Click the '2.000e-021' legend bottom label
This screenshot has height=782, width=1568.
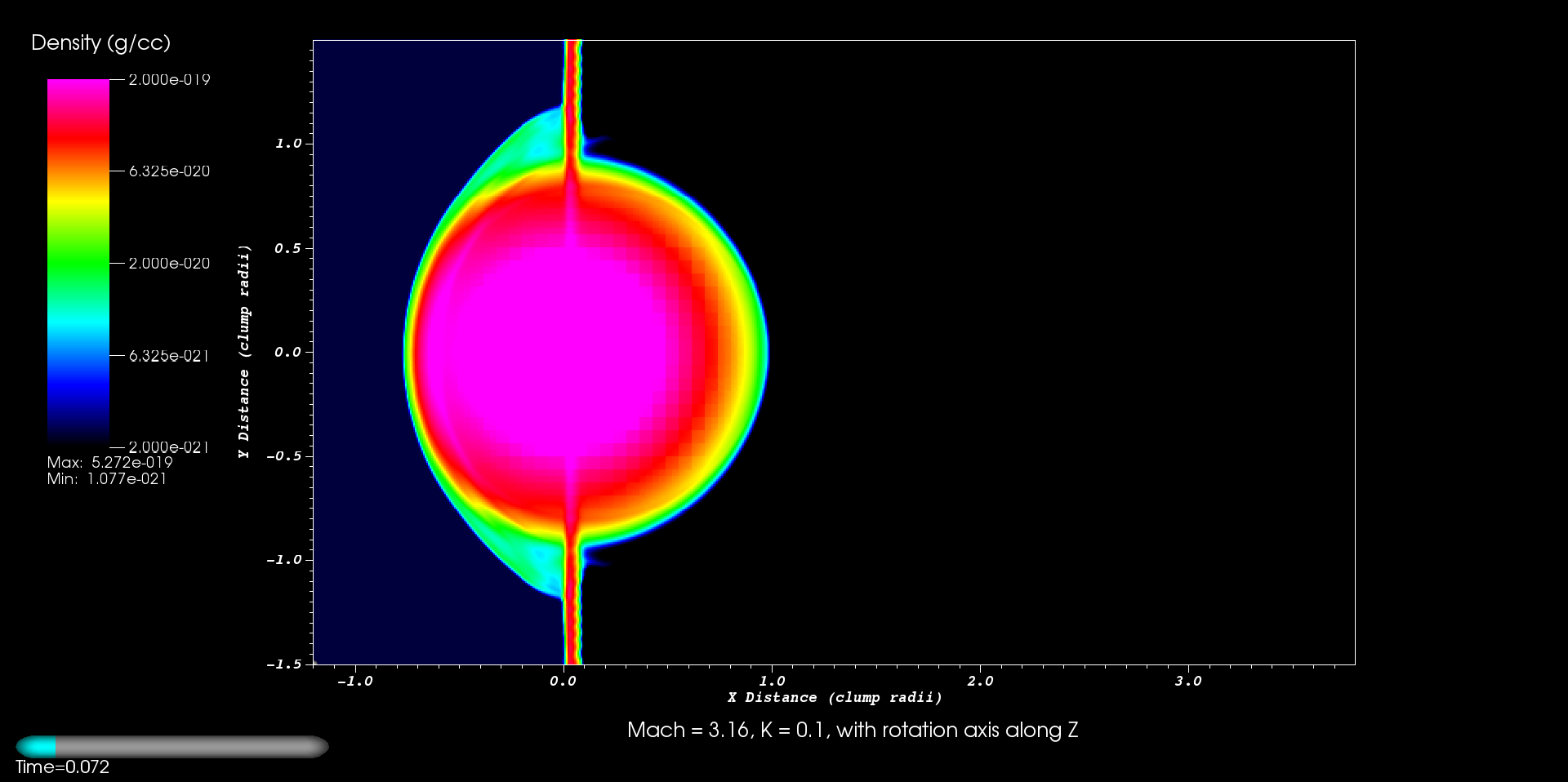170,447
